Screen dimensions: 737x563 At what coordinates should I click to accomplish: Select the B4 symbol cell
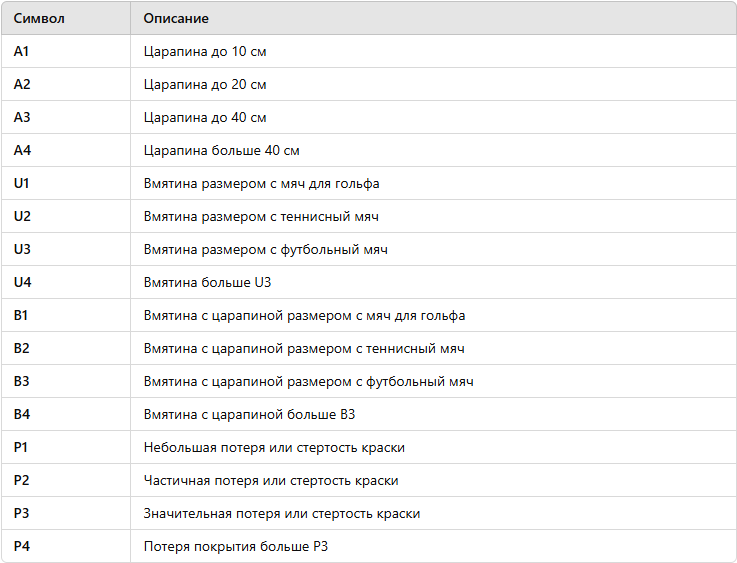pyautogui.click(x=66, y=414)
